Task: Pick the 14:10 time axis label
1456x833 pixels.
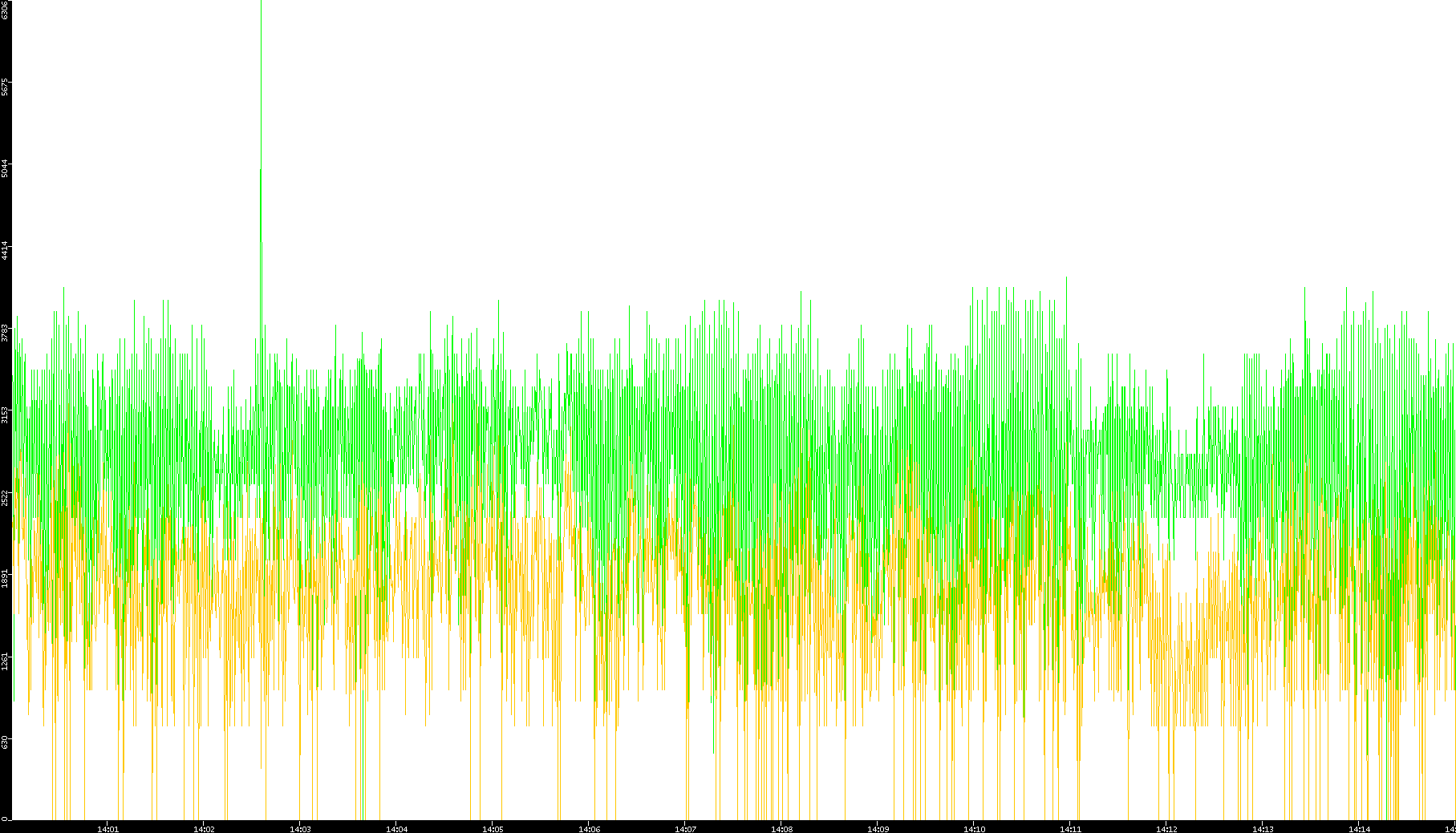Action: click(974, 828)
